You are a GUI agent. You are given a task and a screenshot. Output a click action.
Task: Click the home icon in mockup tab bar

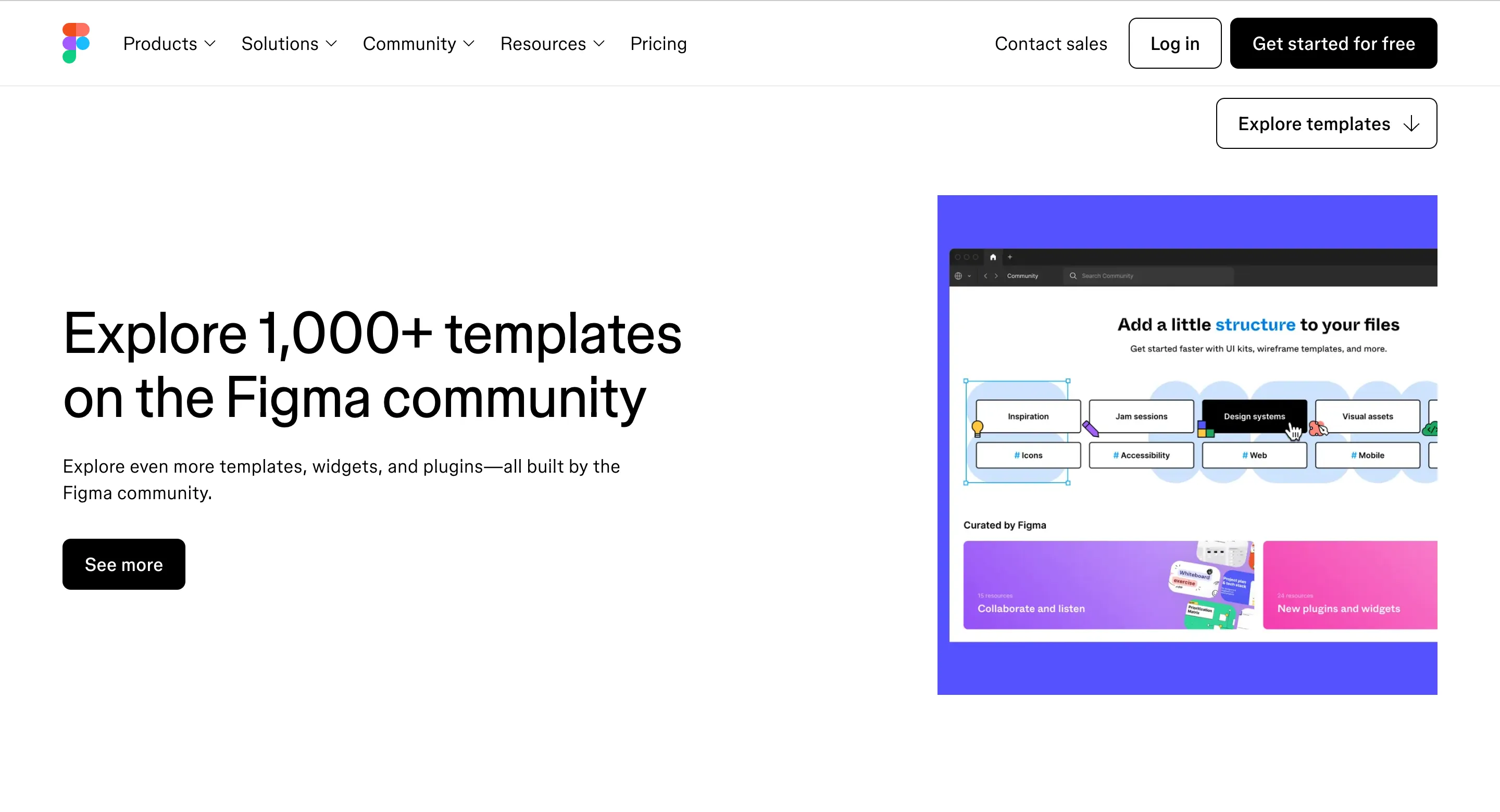point(993,257)
